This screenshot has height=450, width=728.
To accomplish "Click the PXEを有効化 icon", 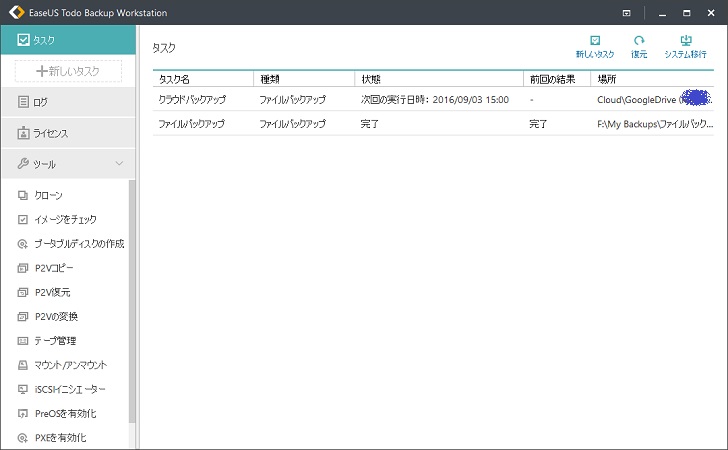I will 22,437.
